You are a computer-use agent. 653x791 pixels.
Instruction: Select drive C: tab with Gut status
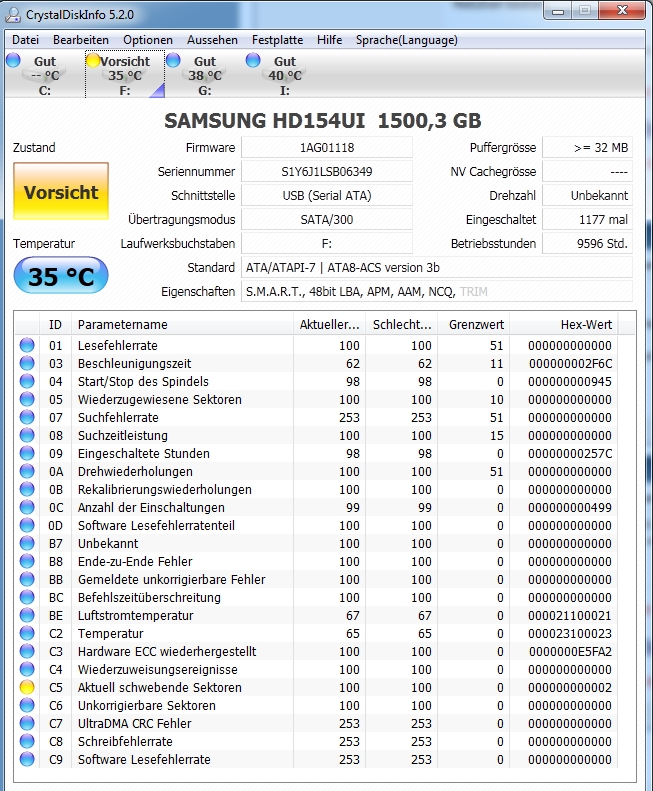coord(44,75)
